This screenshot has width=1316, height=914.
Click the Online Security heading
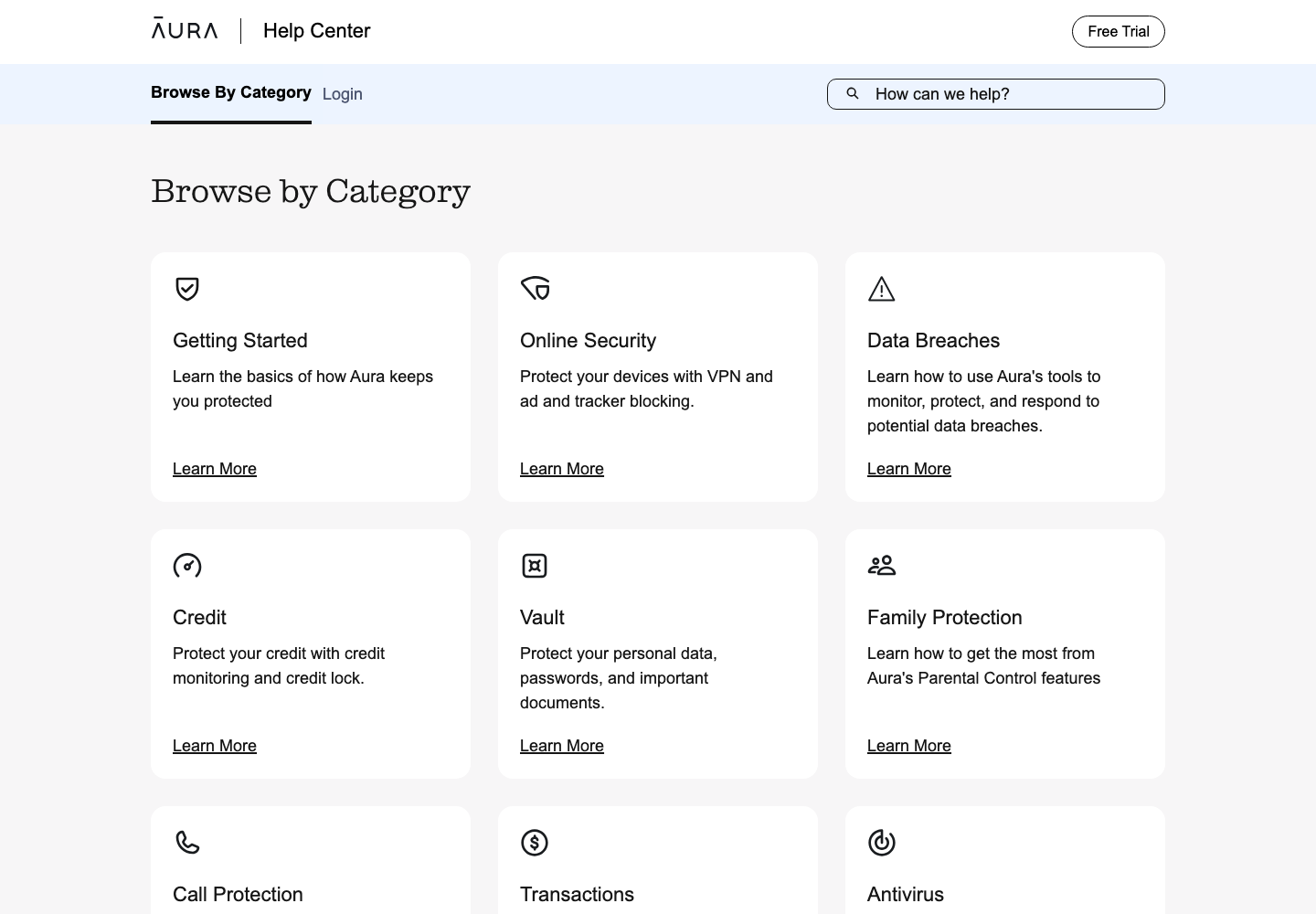pos(589,341)
